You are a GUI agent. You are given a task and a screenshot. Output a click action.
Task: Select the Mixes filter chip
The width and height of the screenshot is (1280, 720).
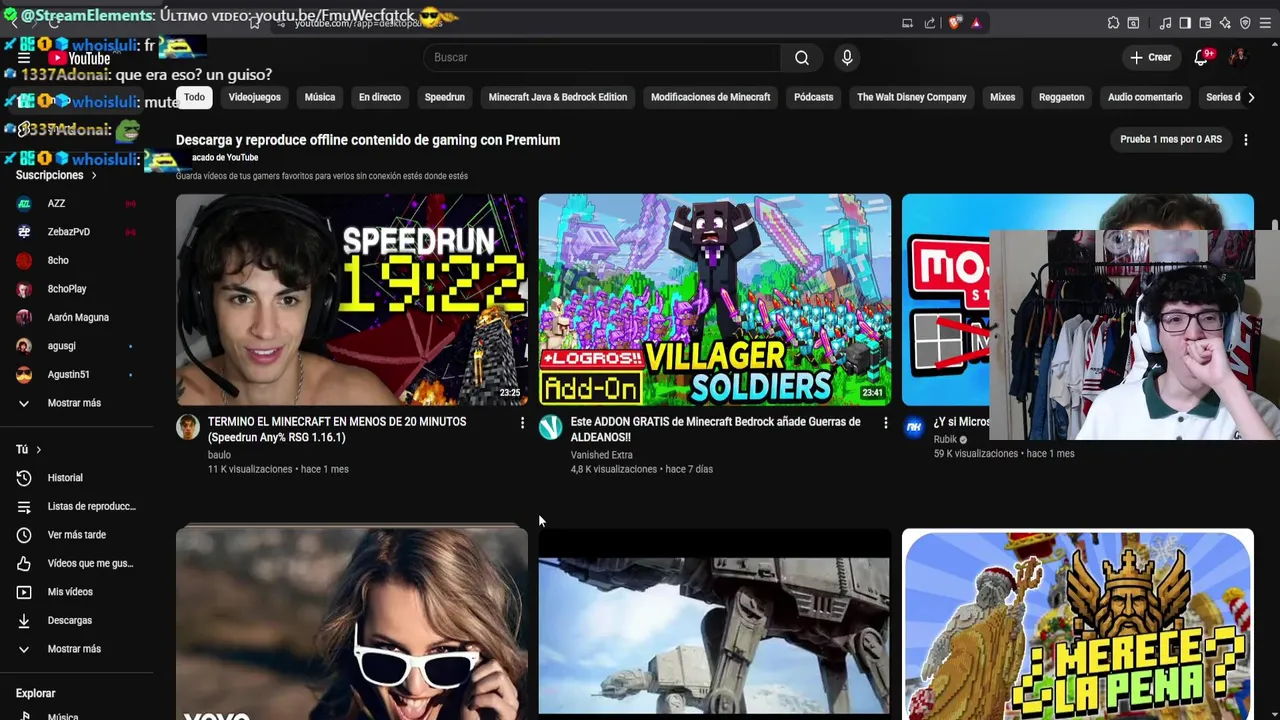pos(1003,97)
